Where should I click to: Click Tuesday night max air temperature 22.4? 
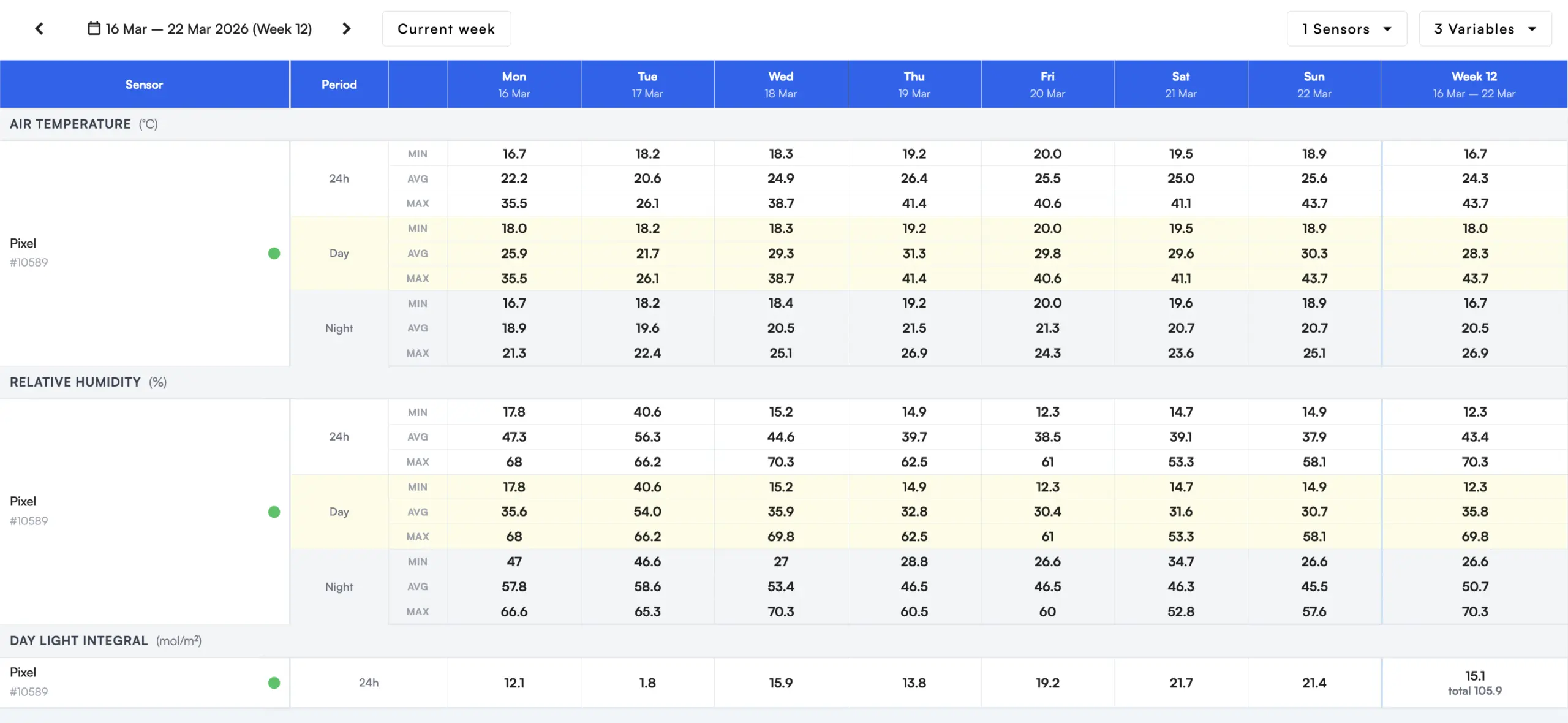point(647,354)
